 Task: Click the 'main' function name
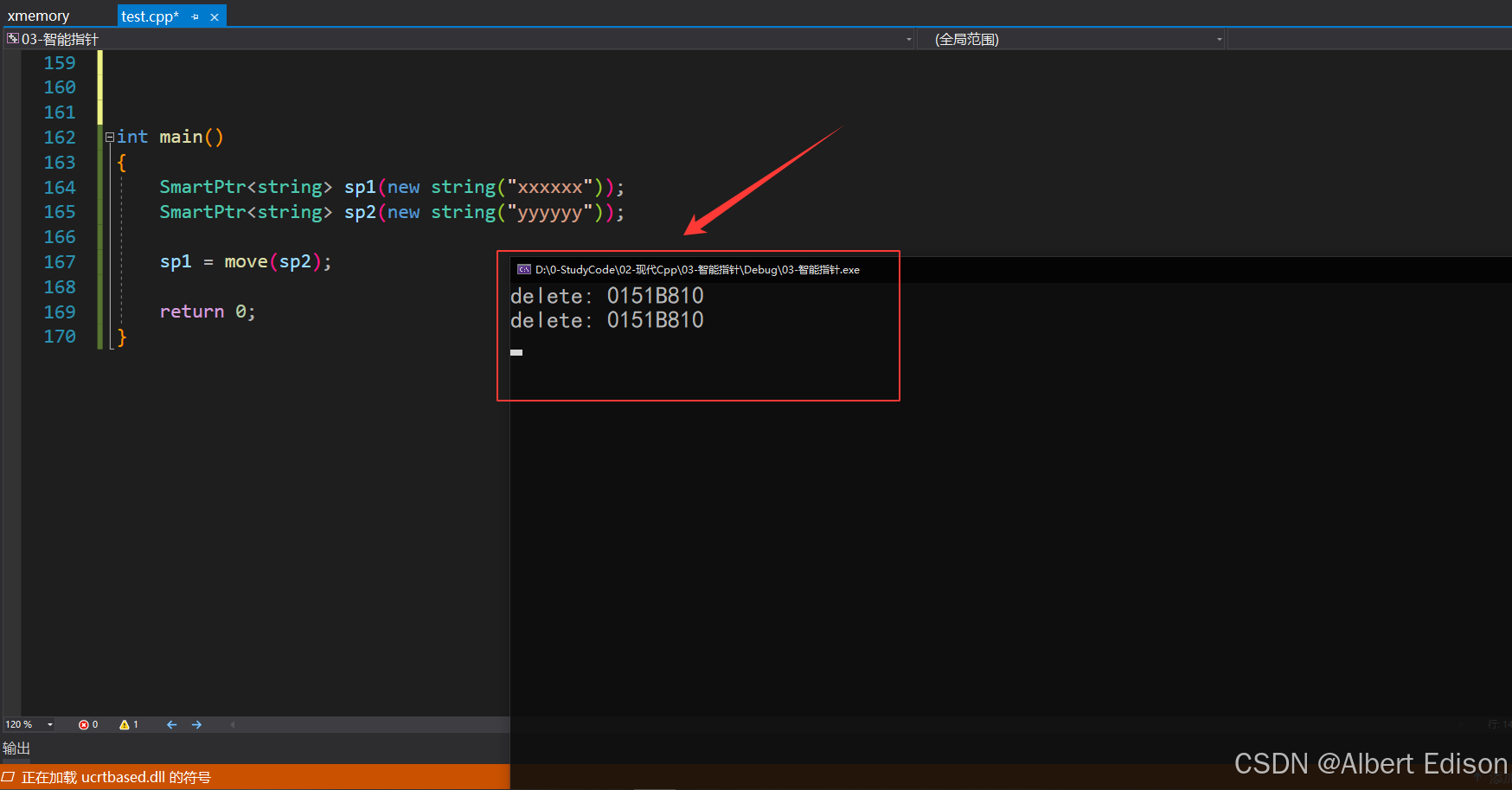coord(181,137)
